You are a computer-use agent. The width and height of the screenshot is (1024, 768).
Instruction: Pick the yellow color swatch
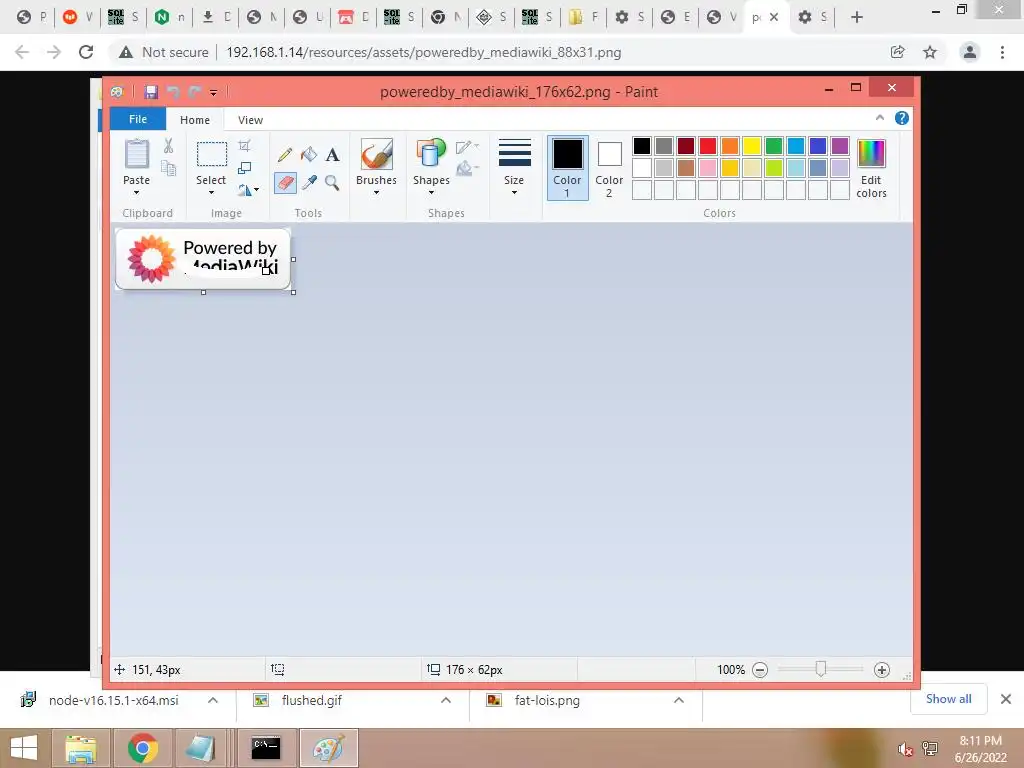[752, 146]
